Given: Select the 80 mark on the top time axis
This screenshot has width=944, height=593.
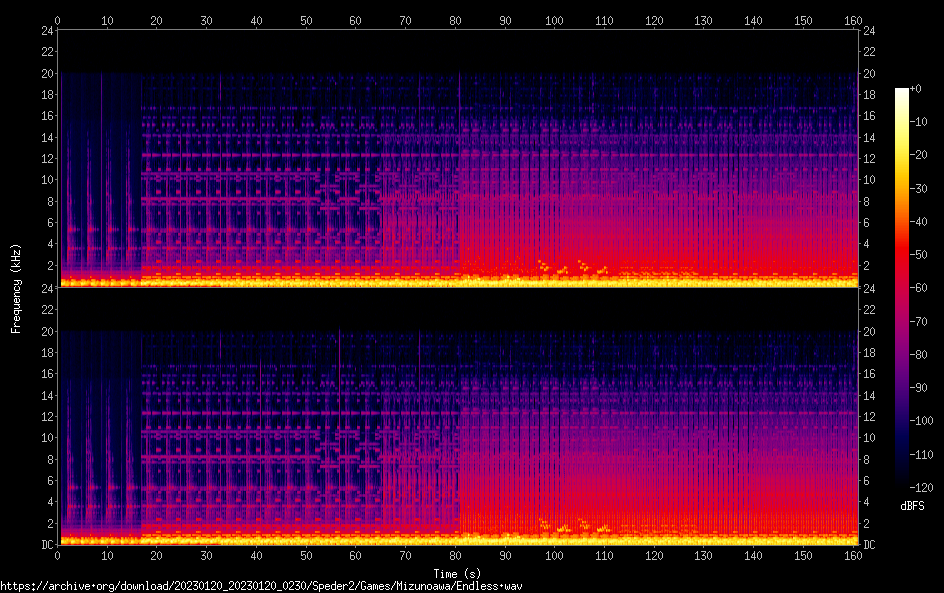Looking at the screenshot, I should coord(455,19).
